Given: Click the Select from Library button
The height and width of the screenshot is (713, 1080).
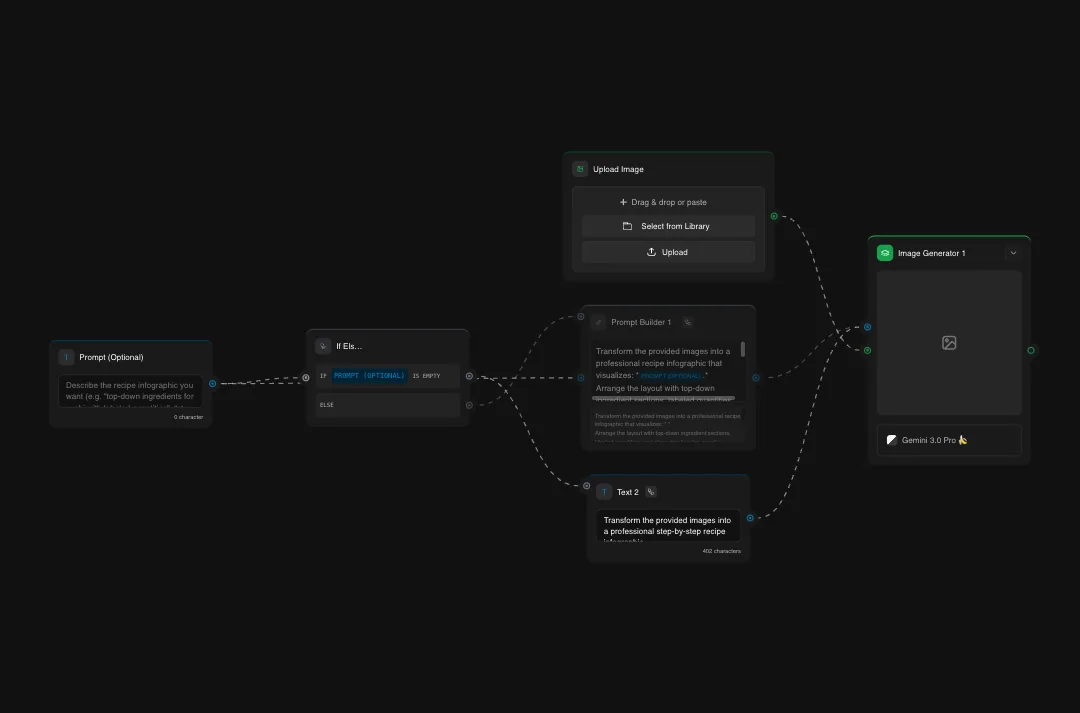Looking at the screenshot, I should point(667,226).
